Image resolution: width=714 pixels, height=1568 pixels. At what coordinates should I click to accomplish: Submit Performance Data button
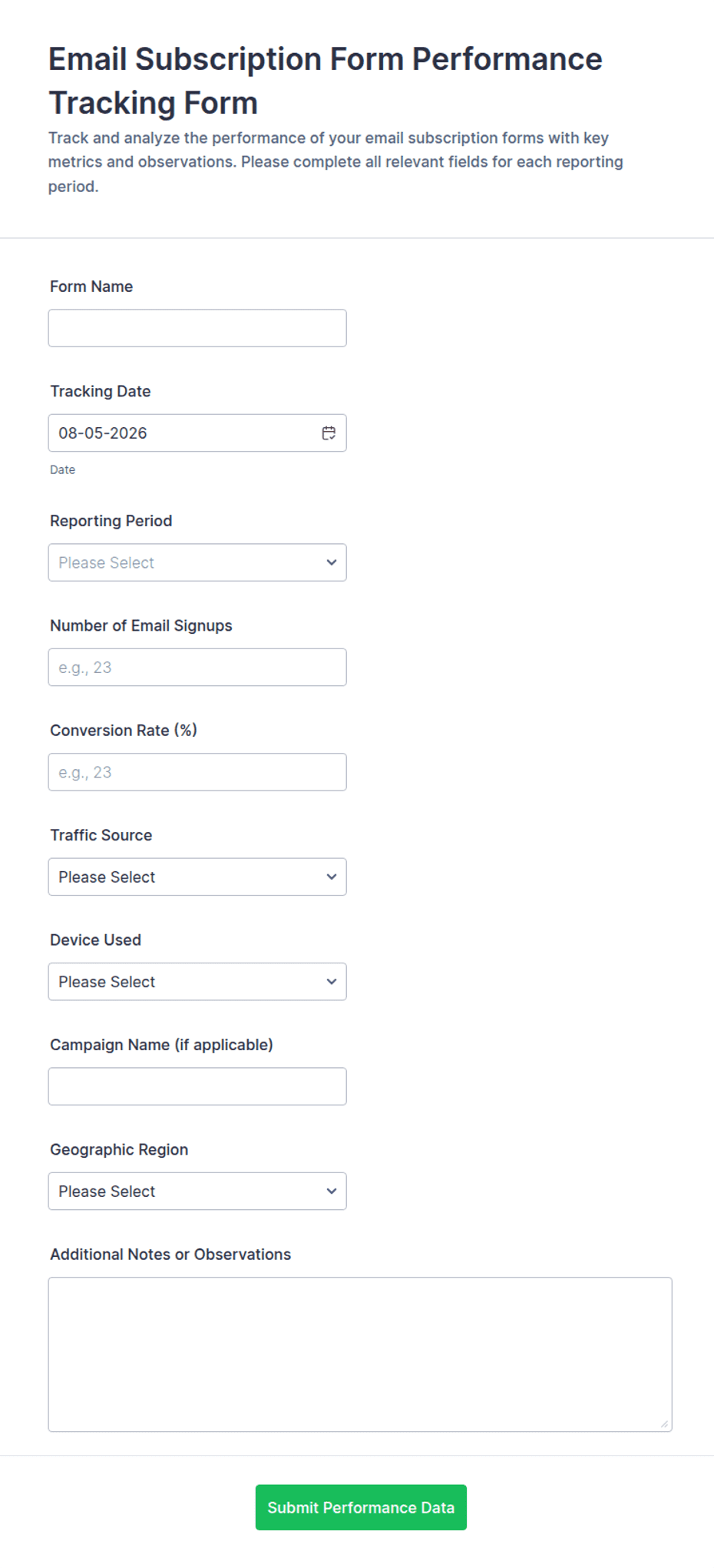coord(361,1507)
